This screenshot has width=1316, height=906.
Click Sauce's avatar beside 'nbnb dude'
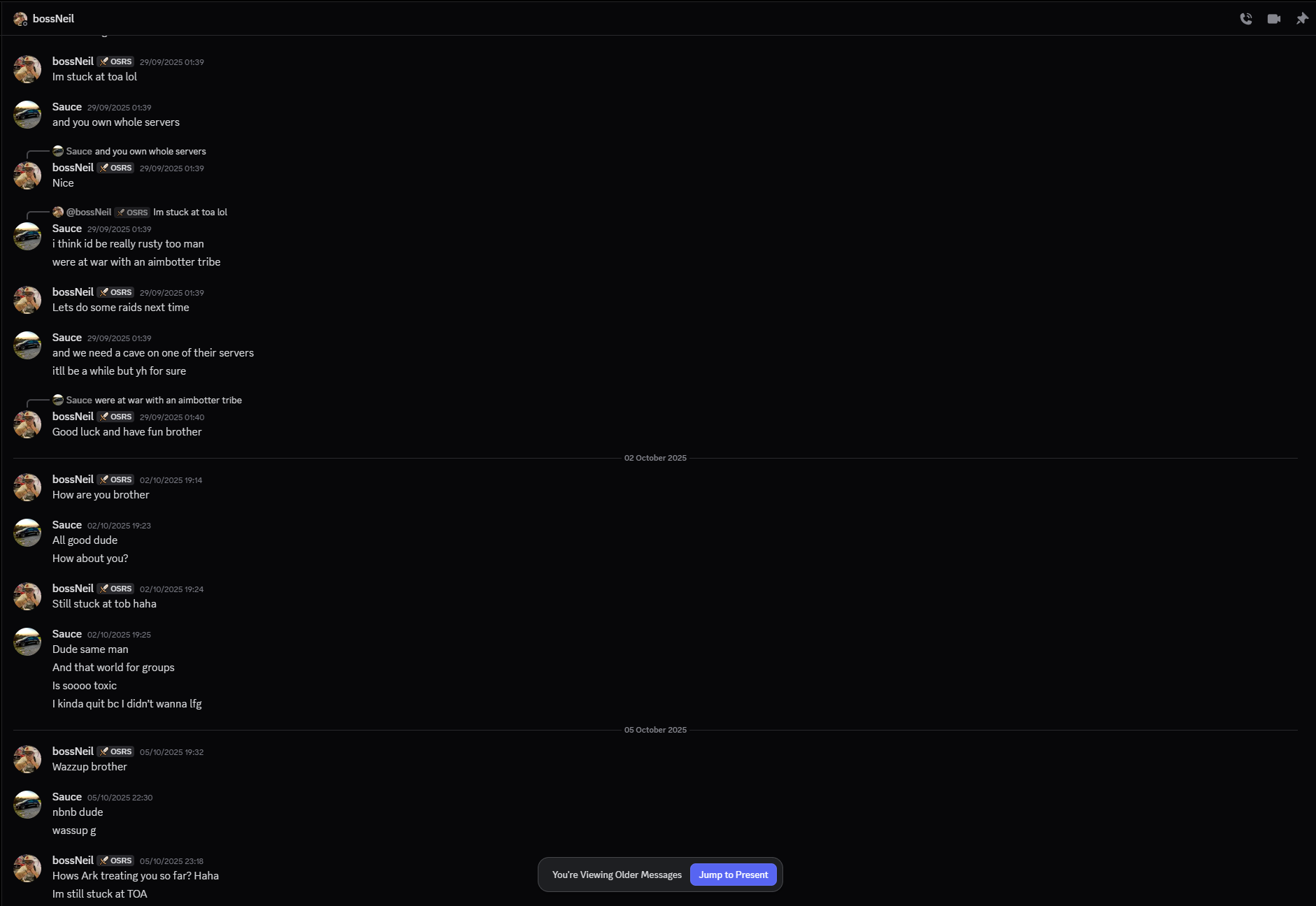pyautogui.click(x=27, y=805)
